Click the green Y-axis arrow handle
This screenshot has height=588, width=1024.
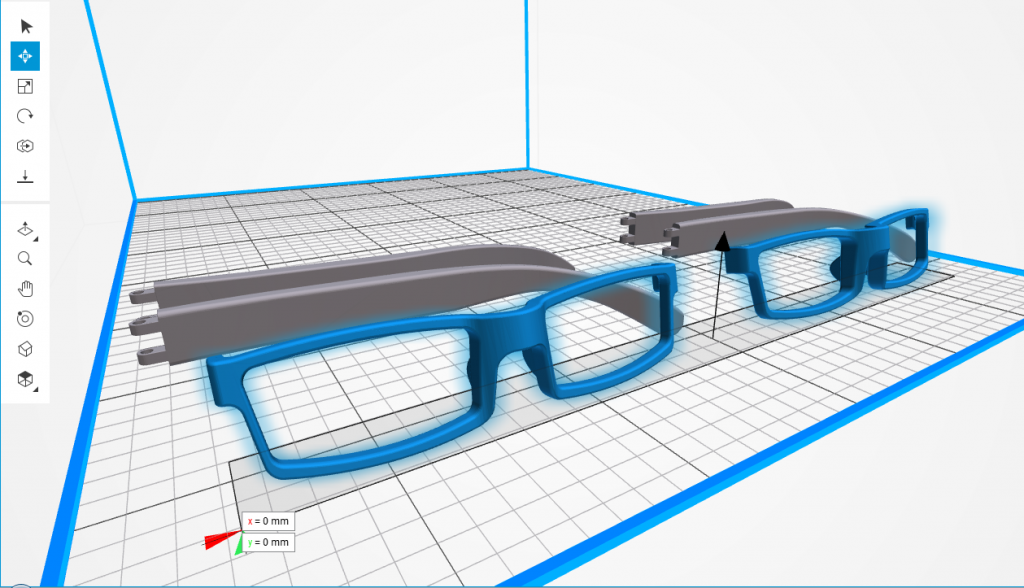point(239,546)
